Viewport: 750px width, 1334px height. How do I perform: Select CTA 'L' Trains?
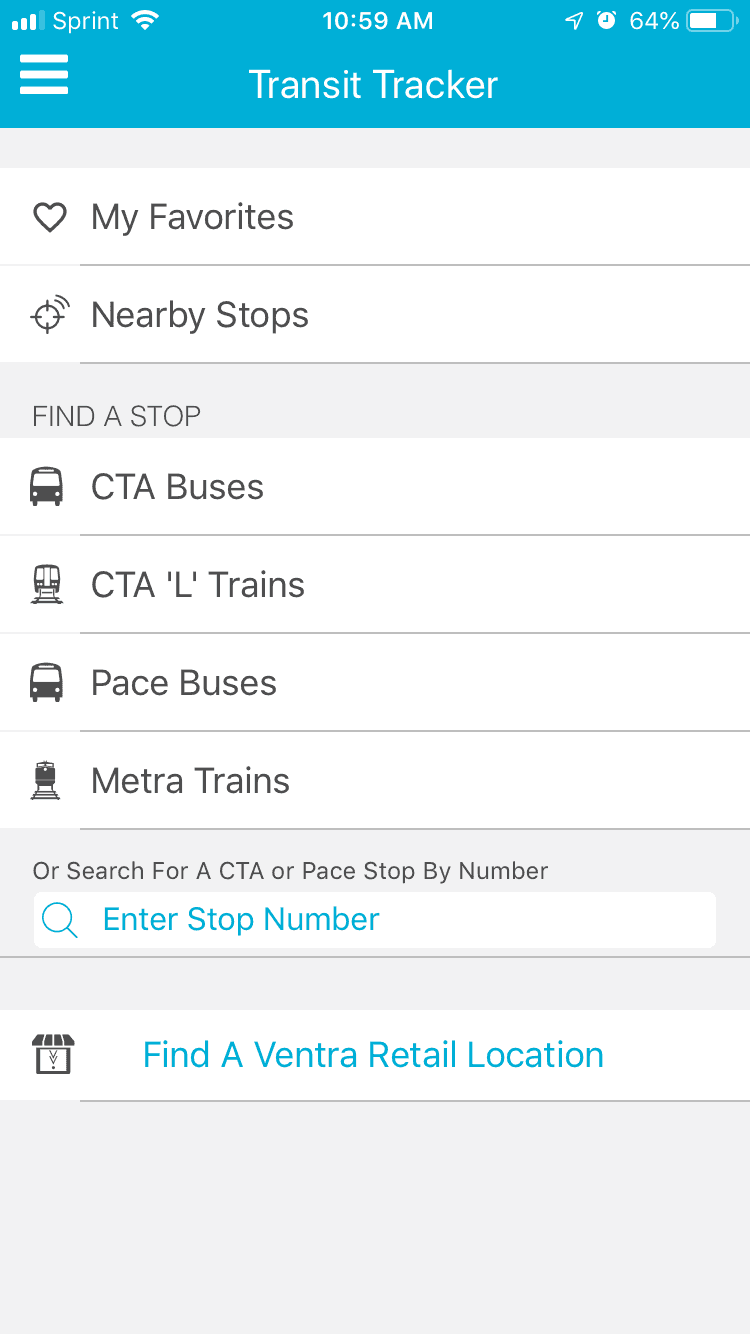pos(198,585)
